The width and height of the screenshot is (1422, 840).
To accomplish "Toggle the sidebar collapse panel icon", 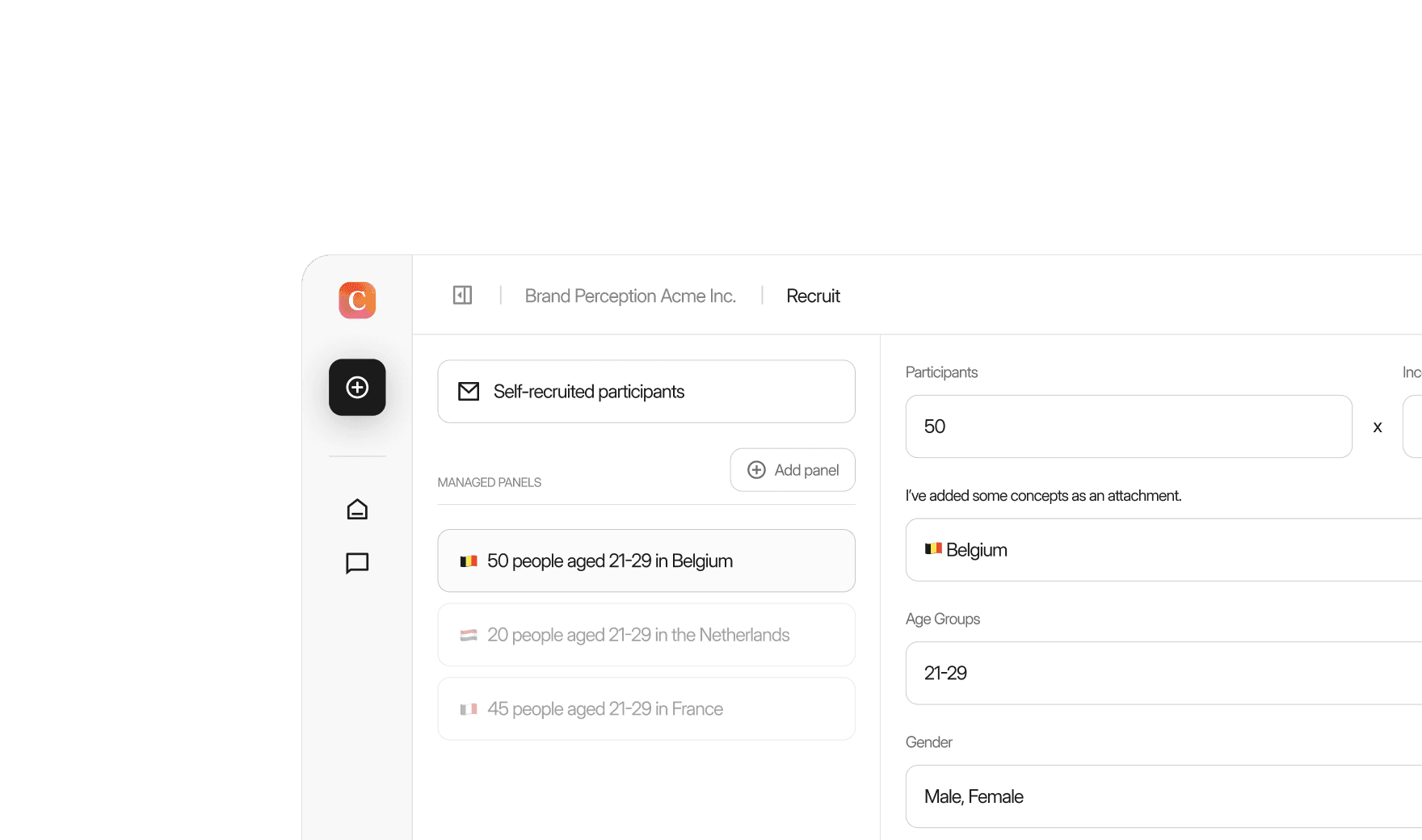I will tap(462, 296).
